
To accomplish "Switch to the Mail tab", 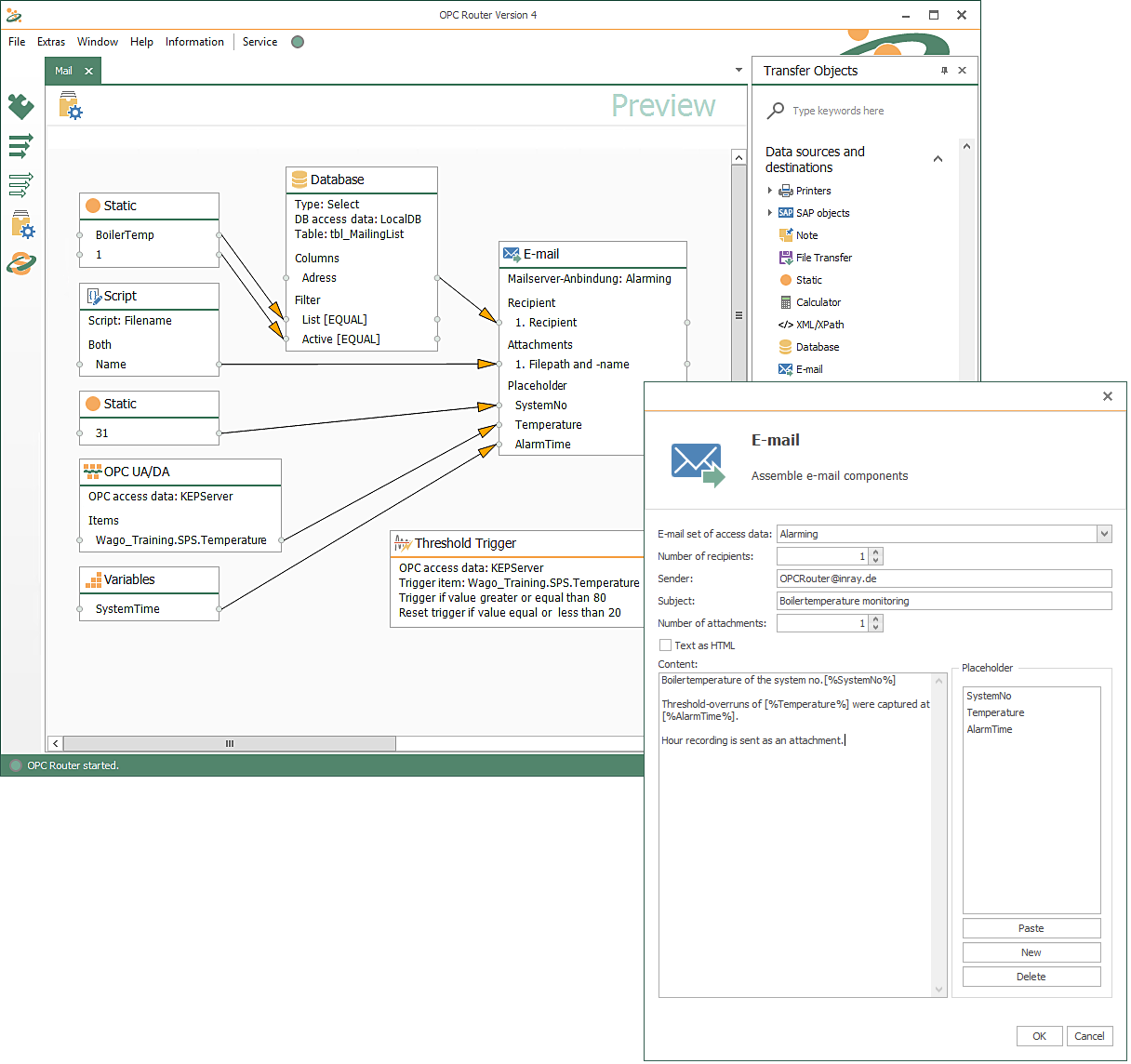I will 63,71.
